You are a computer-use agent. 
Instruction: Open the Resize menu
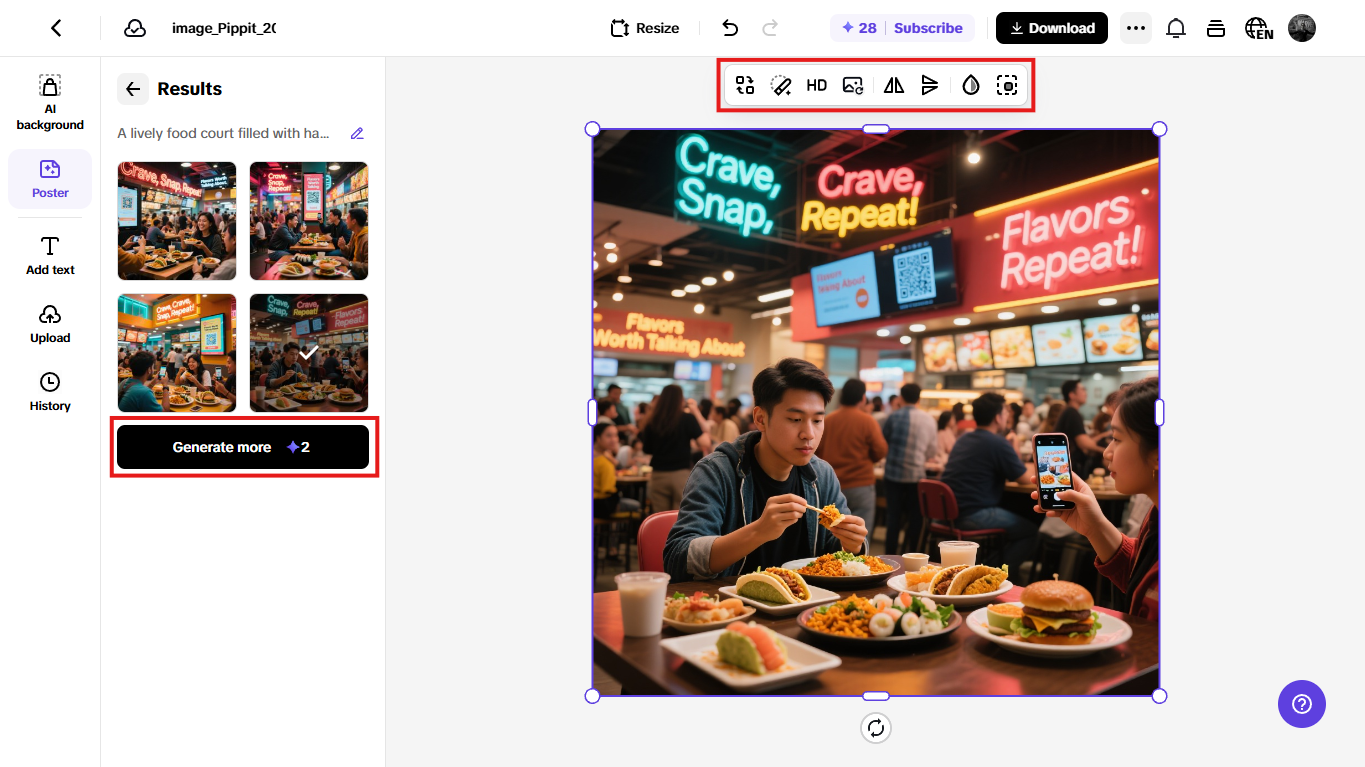[x=644, y=28]
